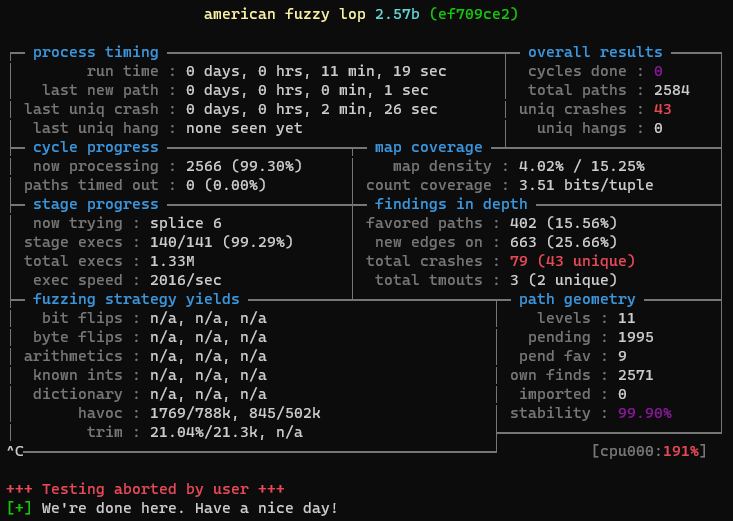Viewport: 733px width, 521px height.
Task: Click the version number '2.57b'
Action: pos(397,14)
